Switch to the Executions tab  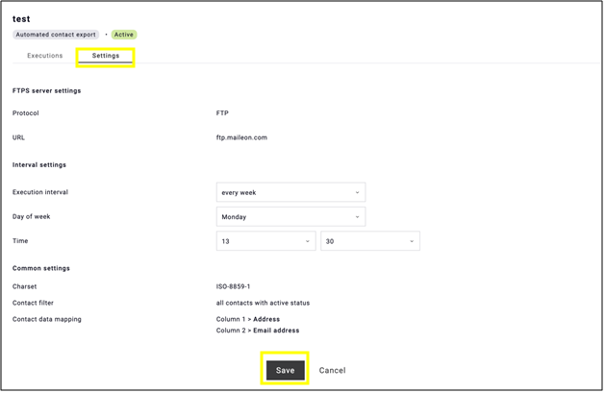(x=45, y=56)
